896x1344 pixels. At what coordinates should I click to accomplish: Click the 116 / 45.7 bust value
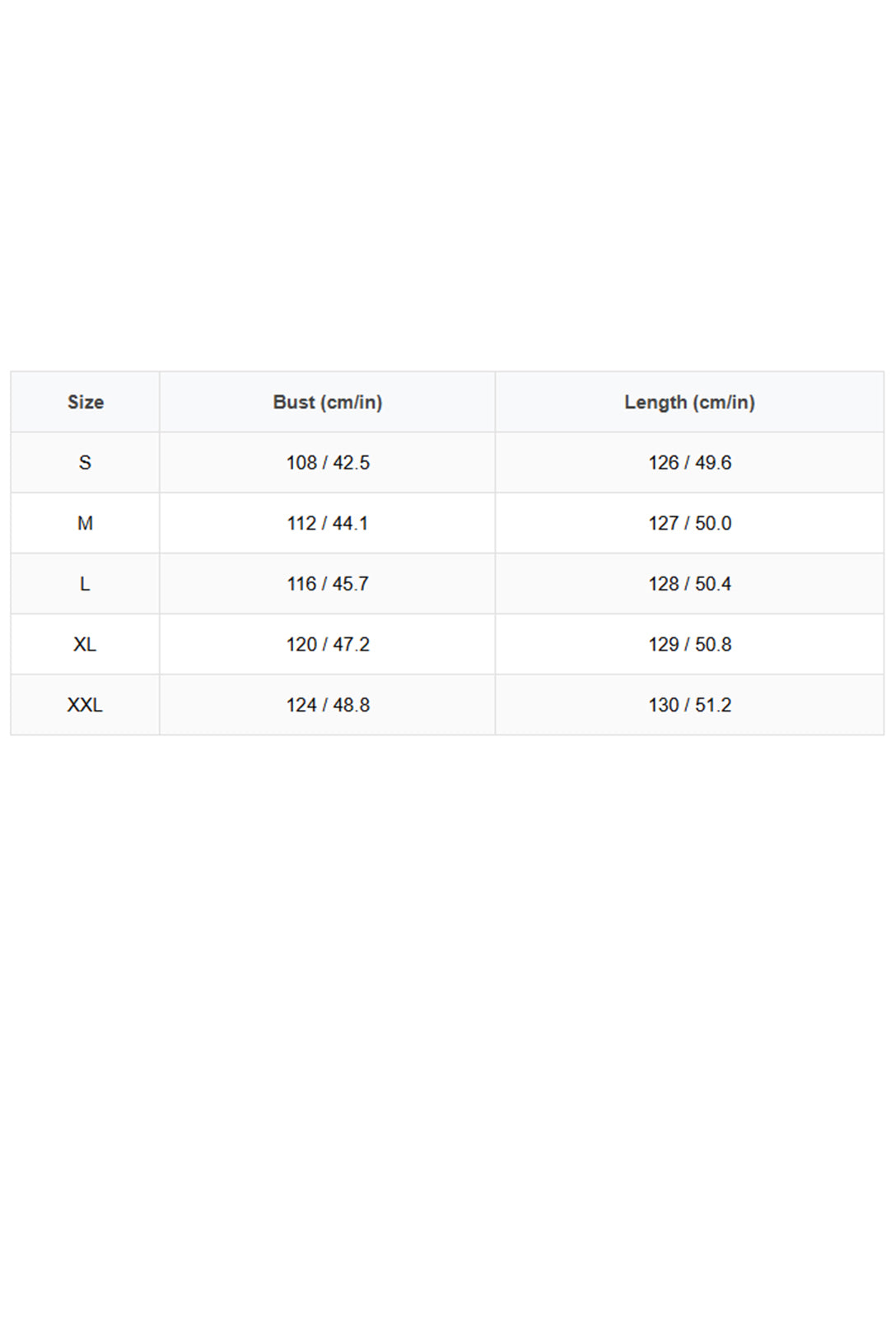(x=327, y=584)
